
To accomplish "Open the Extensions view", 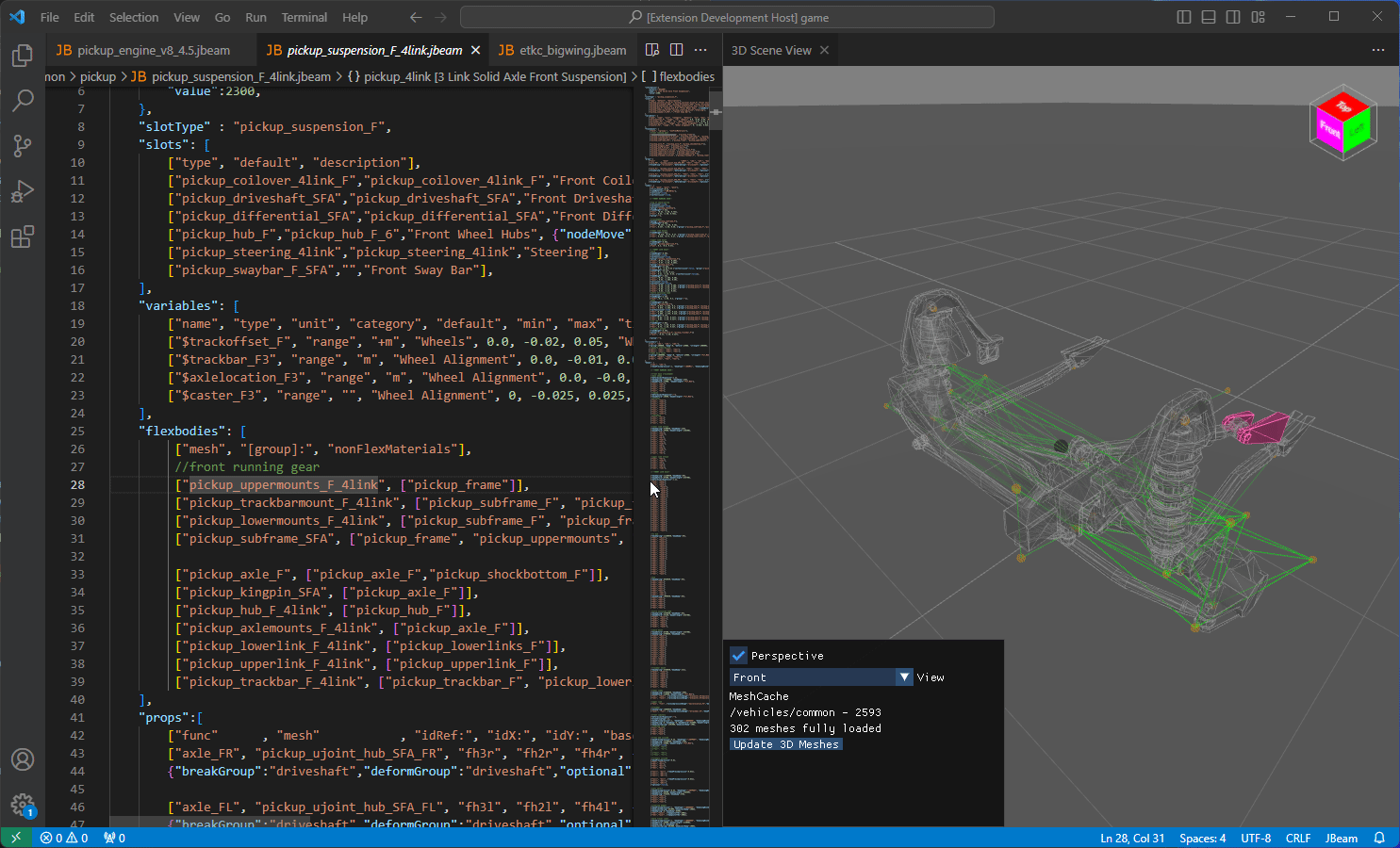I will (x=23, y=236).
